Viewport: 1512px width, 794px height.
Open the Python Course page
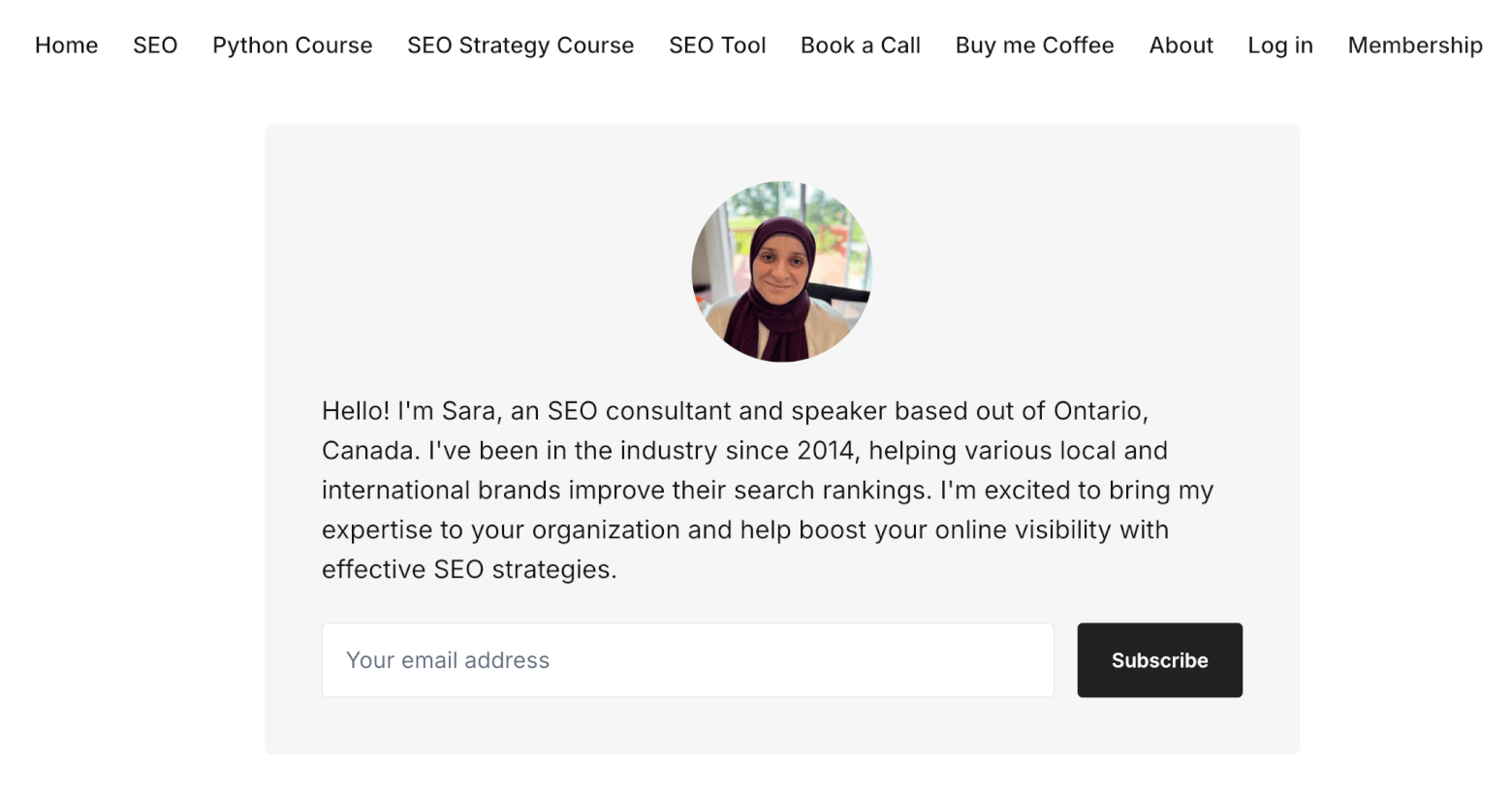click(x=293, y=45)
